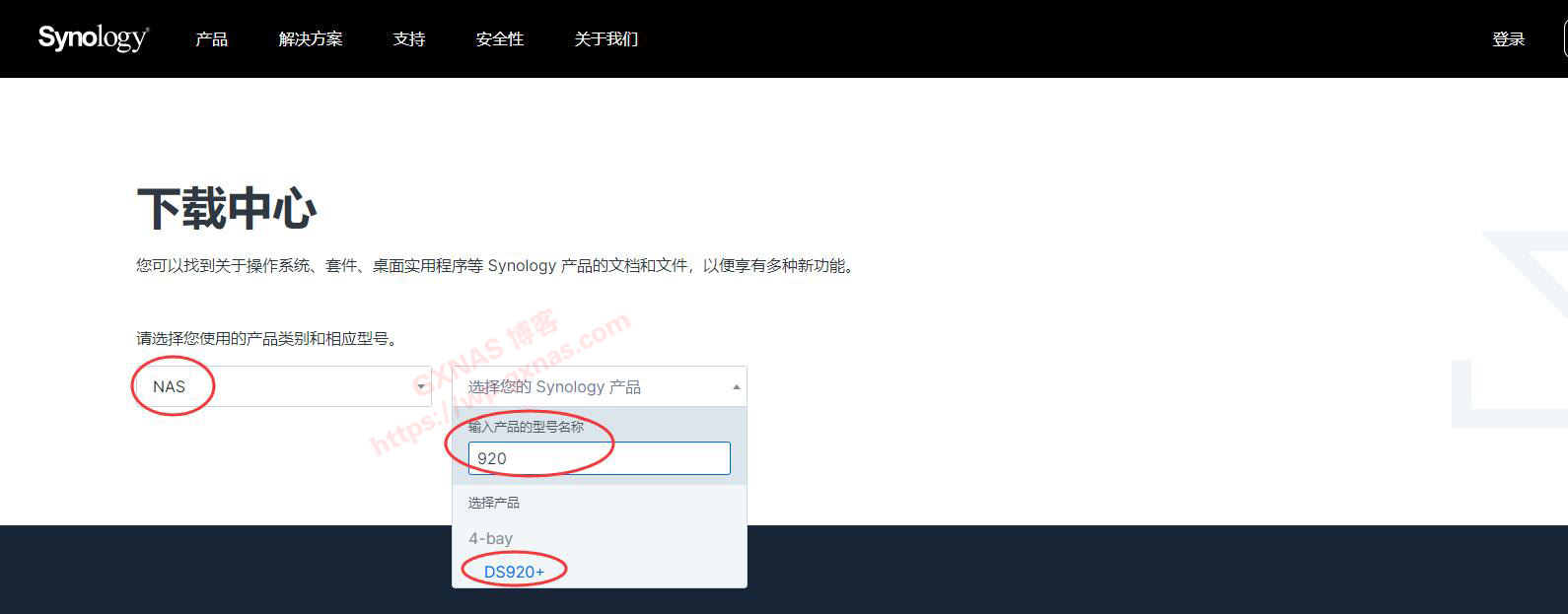The image size is (1568, 614).
Task: Click the down arrow of NAS dropdown
Action: pos(421,387)
